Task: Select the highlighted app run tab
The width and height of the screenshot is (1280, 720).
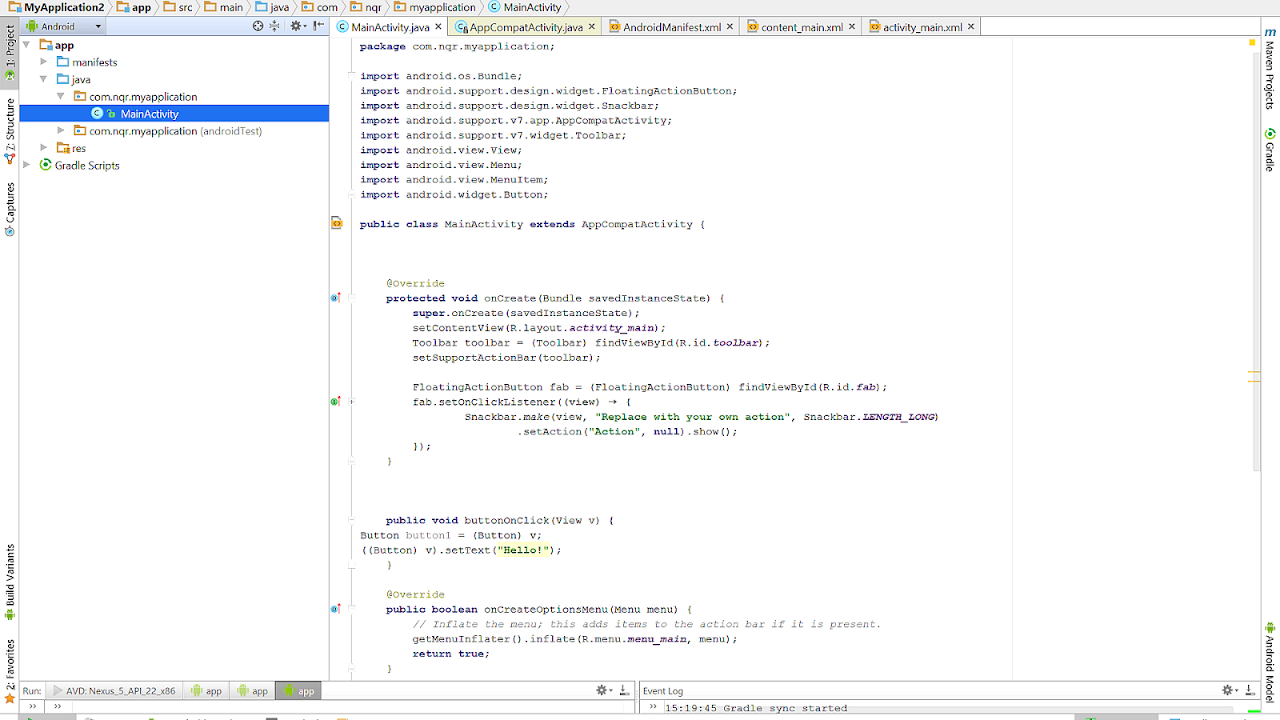Action: (299, 691)
